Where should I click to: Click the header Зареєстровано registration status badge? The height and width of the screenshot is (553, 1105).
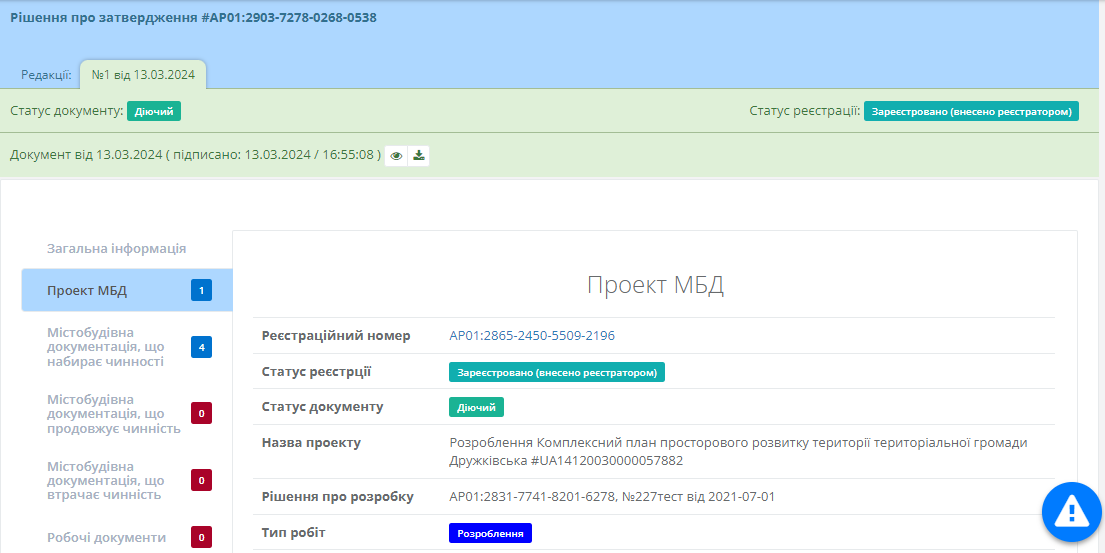tap(971, 111)
